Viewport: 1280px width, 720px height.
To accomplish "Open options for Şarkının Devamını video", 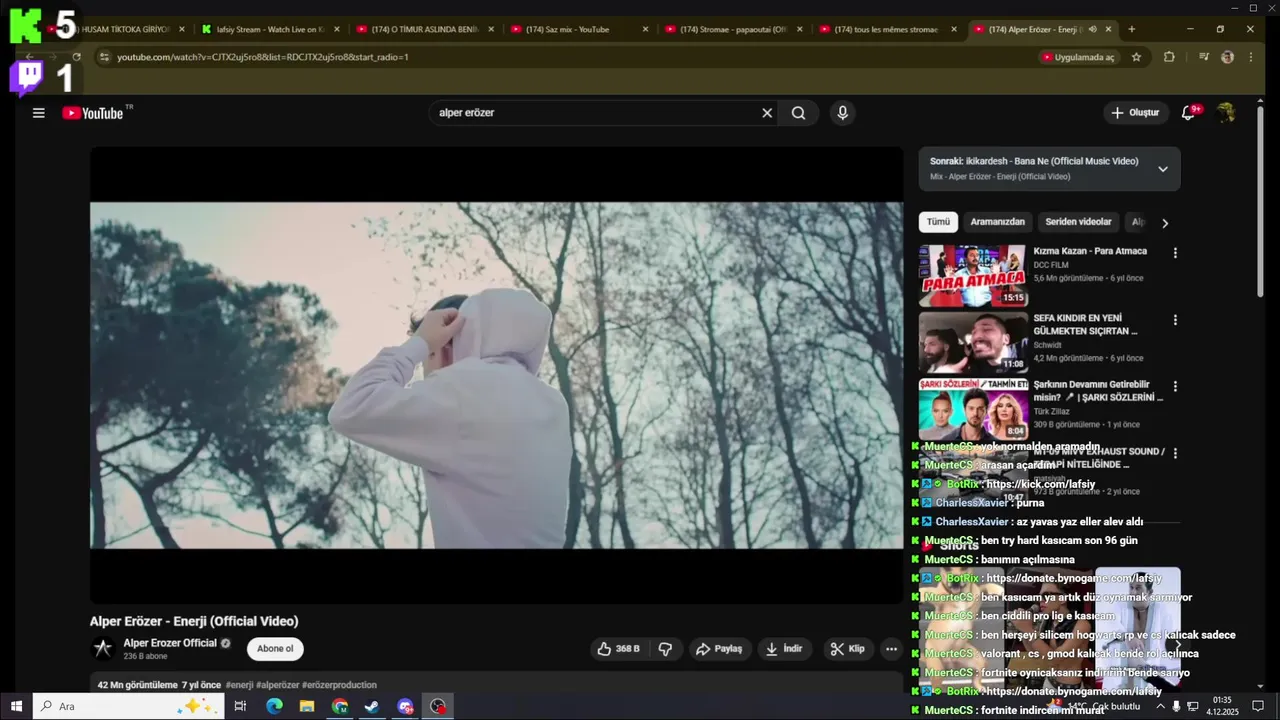I will click(1175, 386).
